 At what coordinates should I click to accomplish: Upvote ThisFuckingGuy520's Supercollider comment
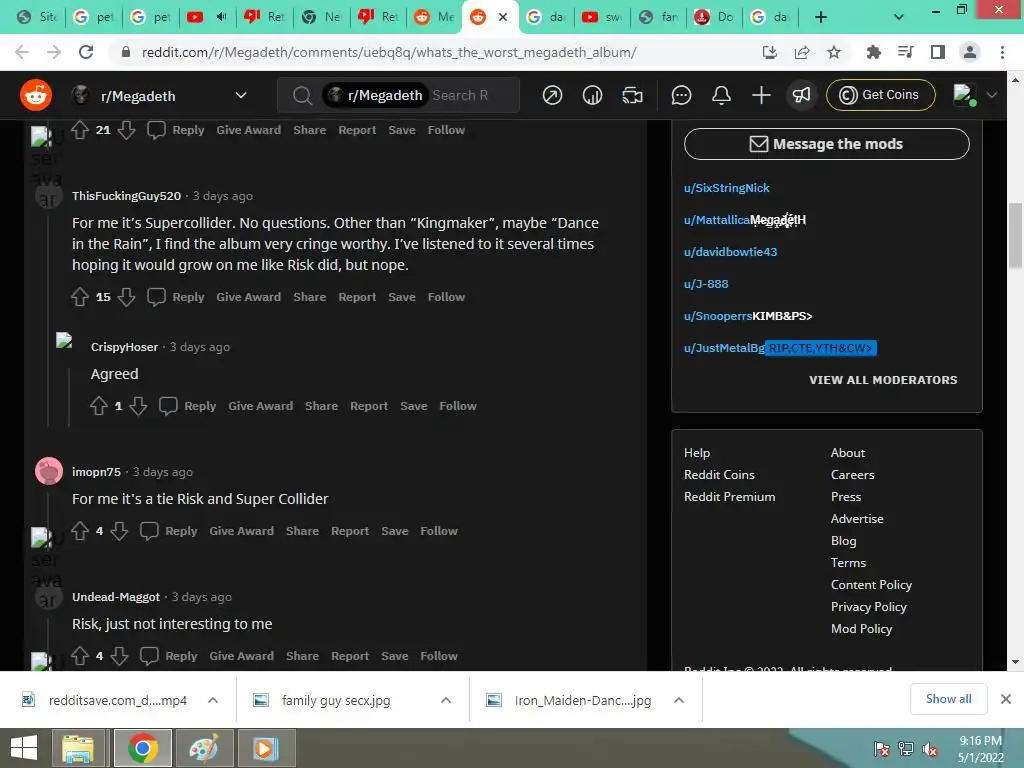[x=80, y=297]
